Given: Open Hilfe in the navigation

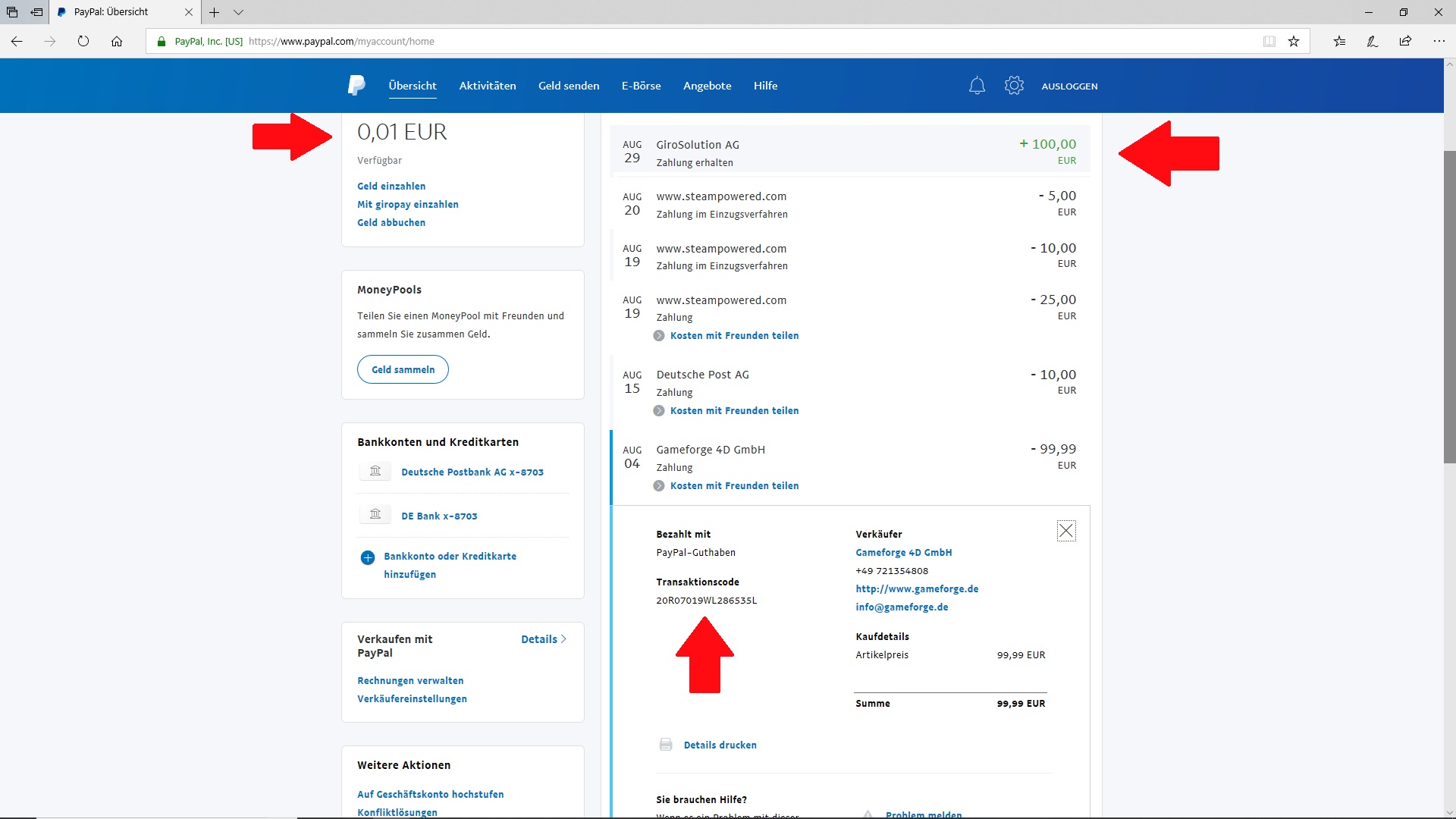Looking at the screenshot, I should (766, 86).
